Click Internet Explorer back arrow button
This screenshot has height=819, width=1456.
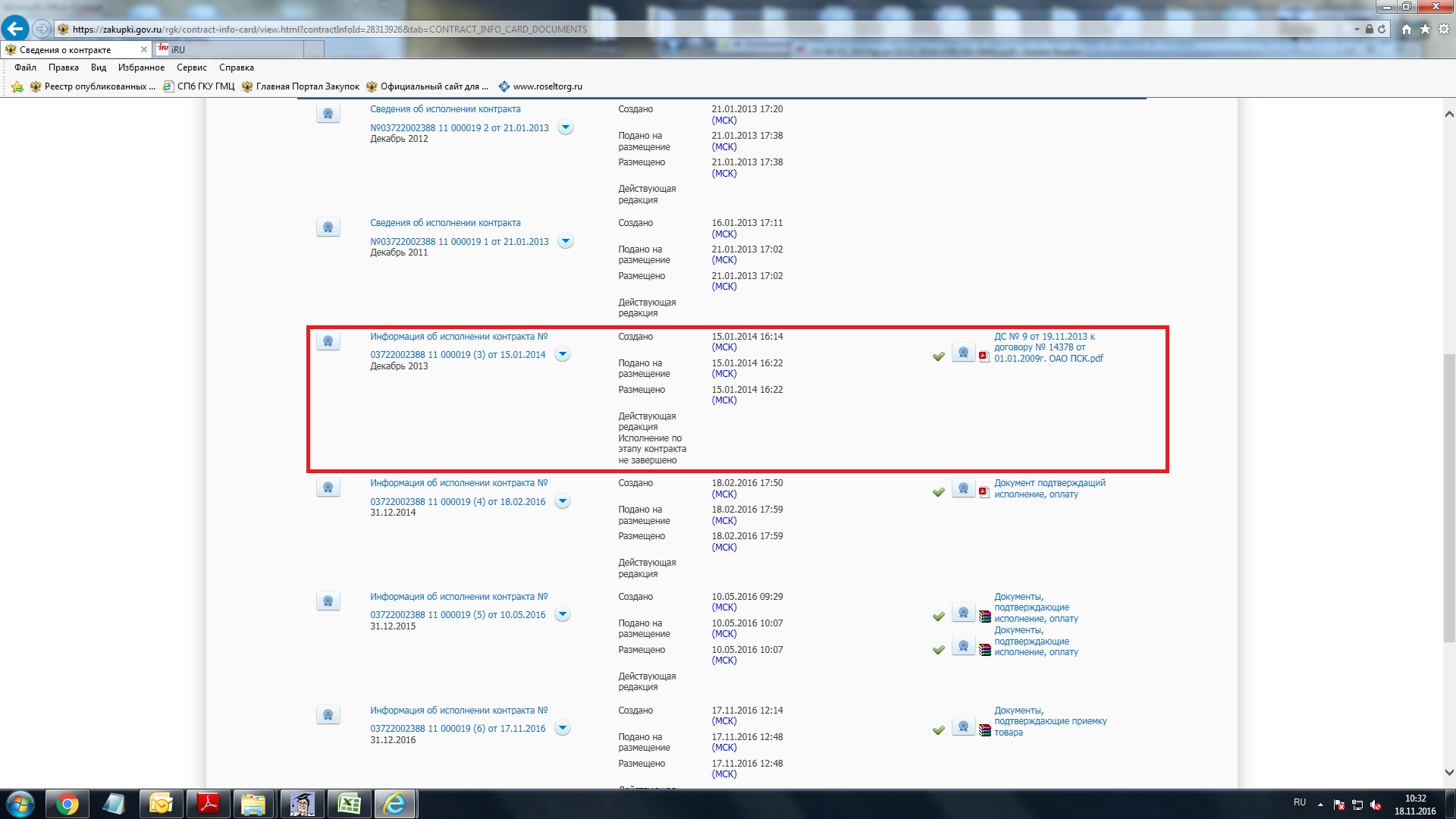(15, 29)
